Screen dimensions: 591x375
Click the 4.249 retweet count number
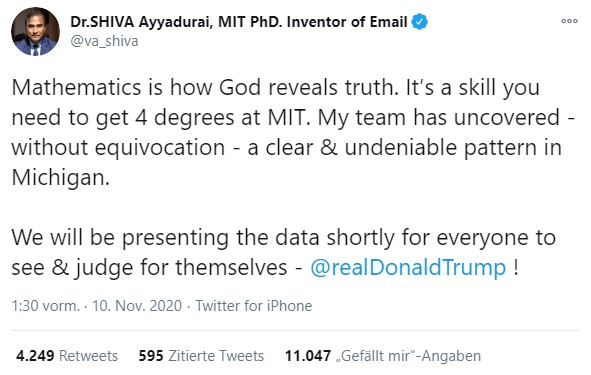coord(35,355)
